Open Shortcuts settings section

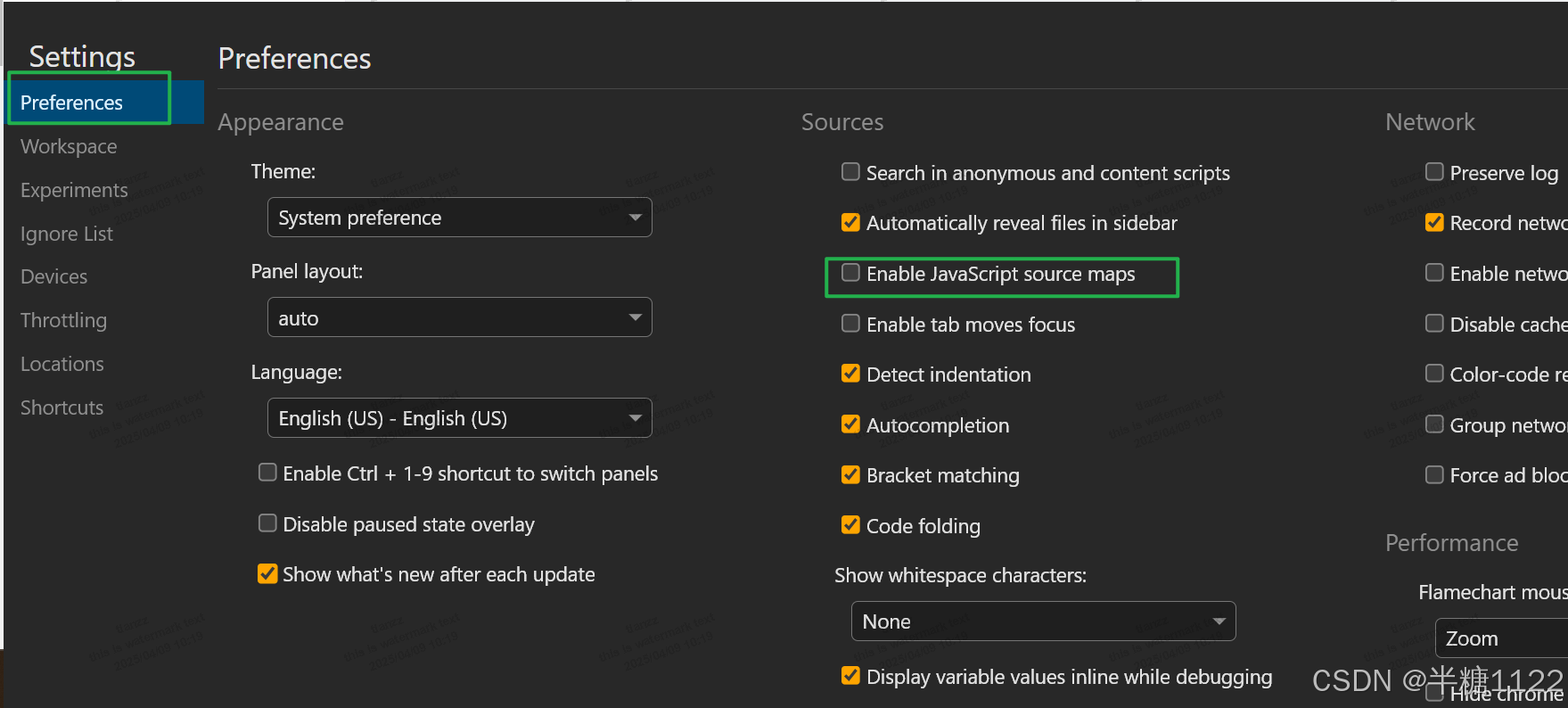[62, 408]
